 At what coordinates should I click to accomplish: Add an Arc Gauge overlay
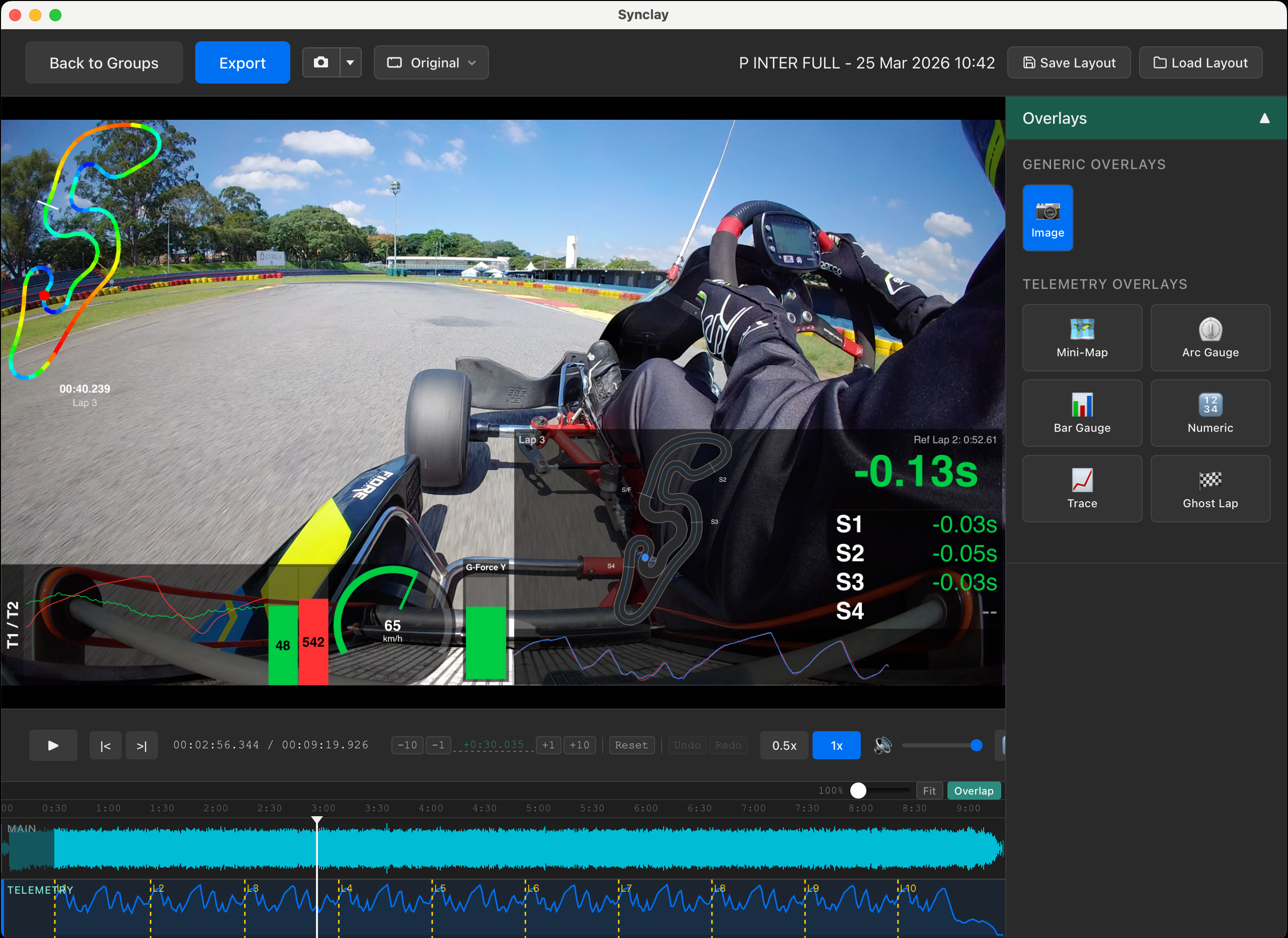point(1210,338)
